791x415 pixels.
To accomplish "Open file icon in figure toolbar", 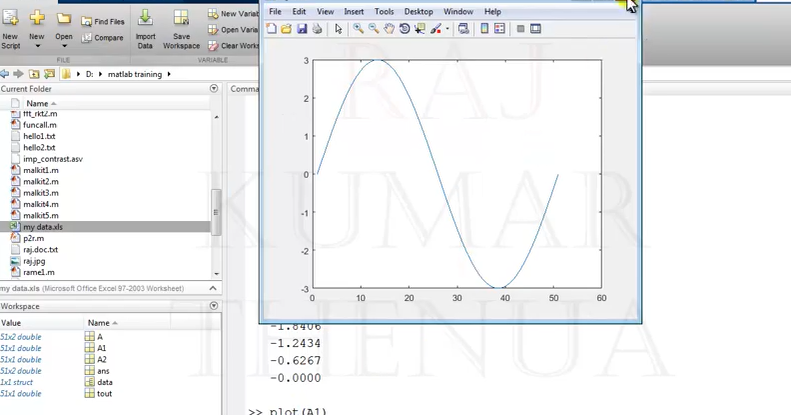I will pos(286,29).
